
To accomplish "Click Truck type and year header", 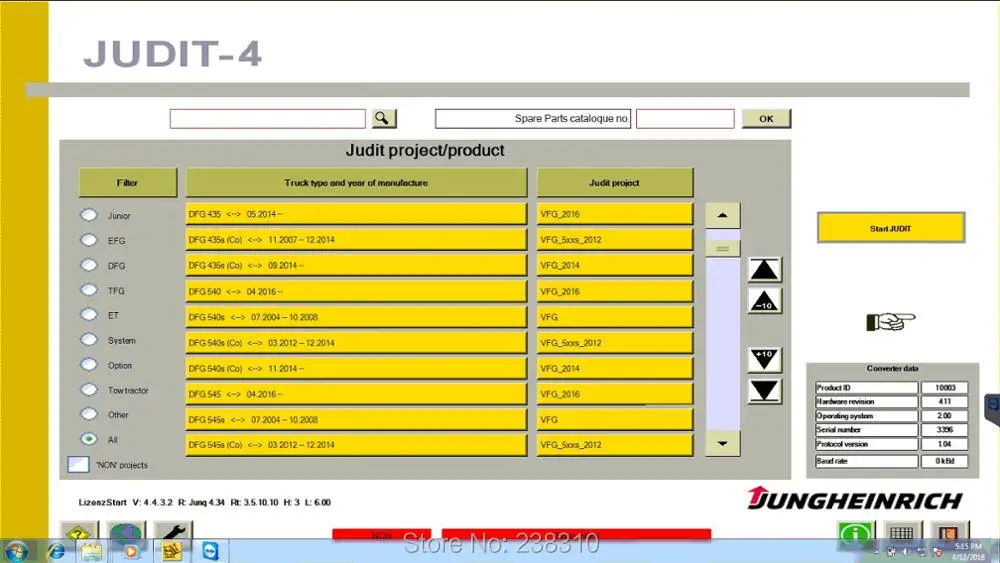I will (356, 183).
